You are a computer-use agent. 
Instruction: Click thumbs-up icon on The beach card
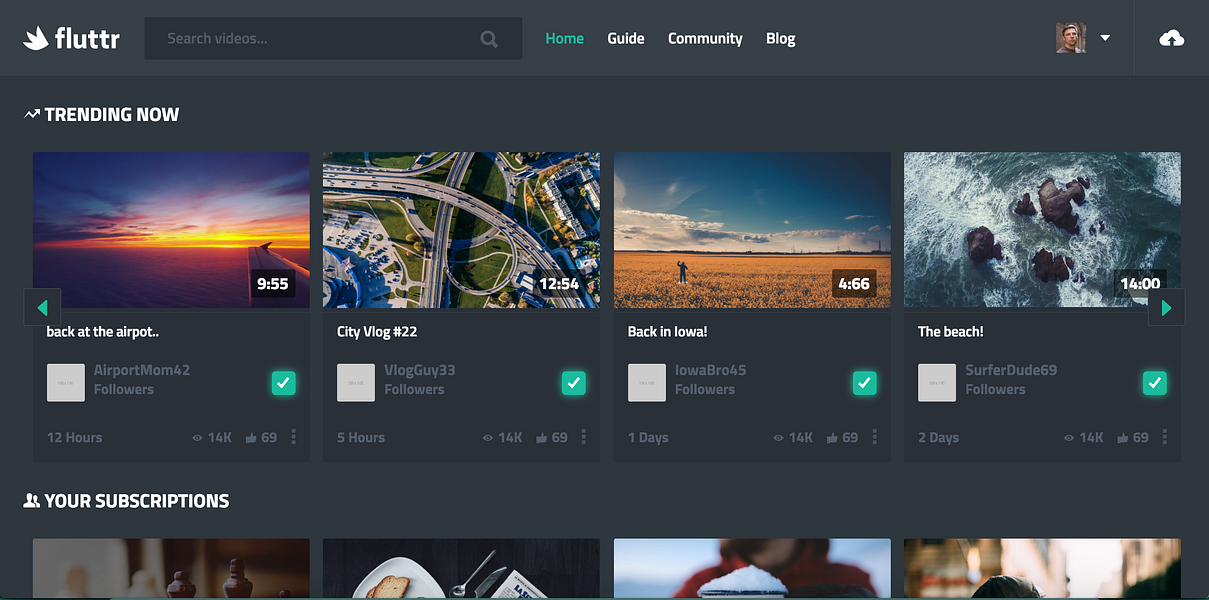pyautogui.click(x=1122, y=438)
